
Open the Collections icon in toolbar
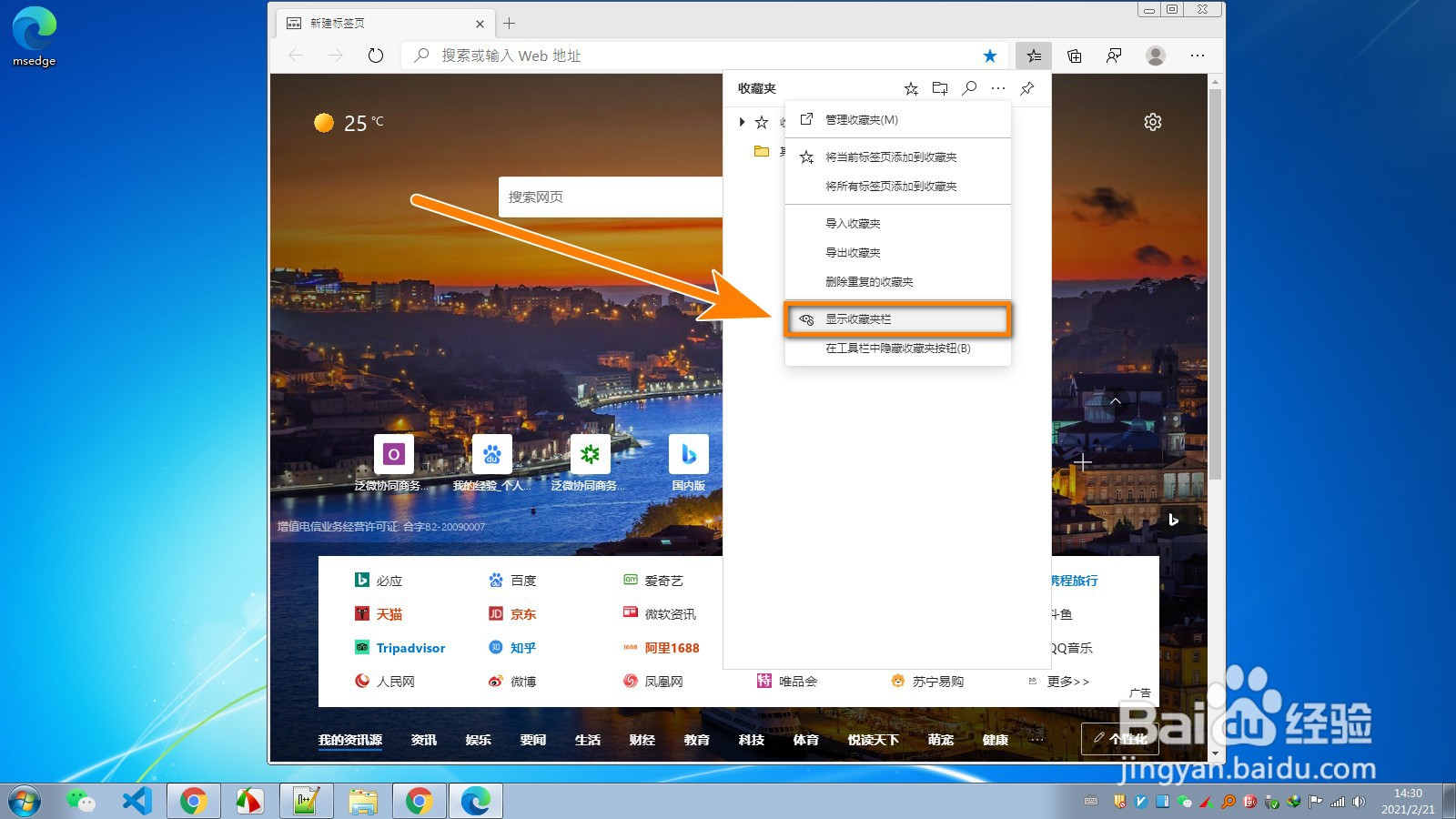pos(1074,56)
